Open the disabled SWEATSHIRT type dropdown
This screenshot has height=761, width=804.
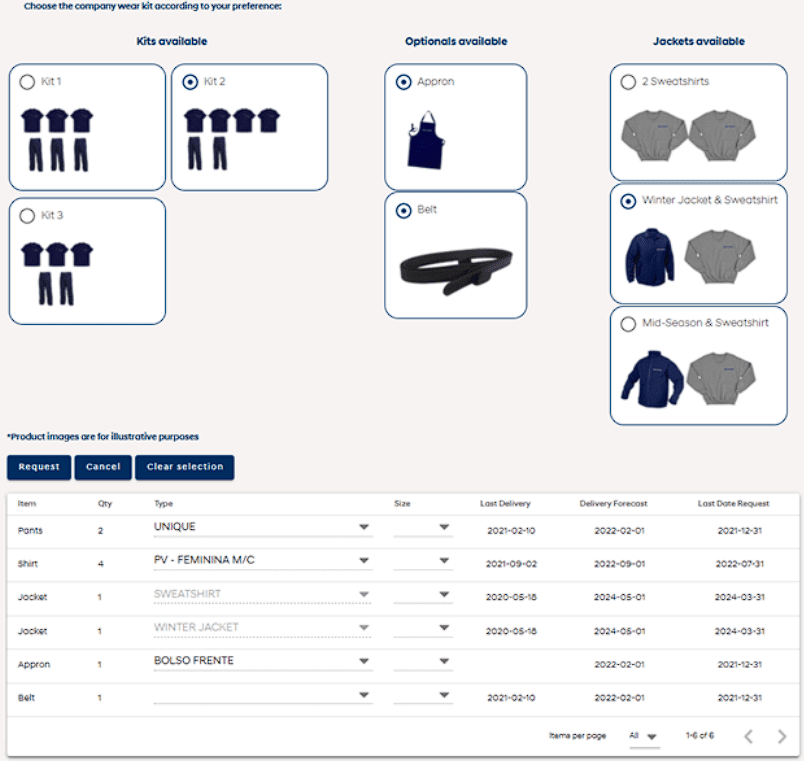pyautogui.click(x=263, y=594)
